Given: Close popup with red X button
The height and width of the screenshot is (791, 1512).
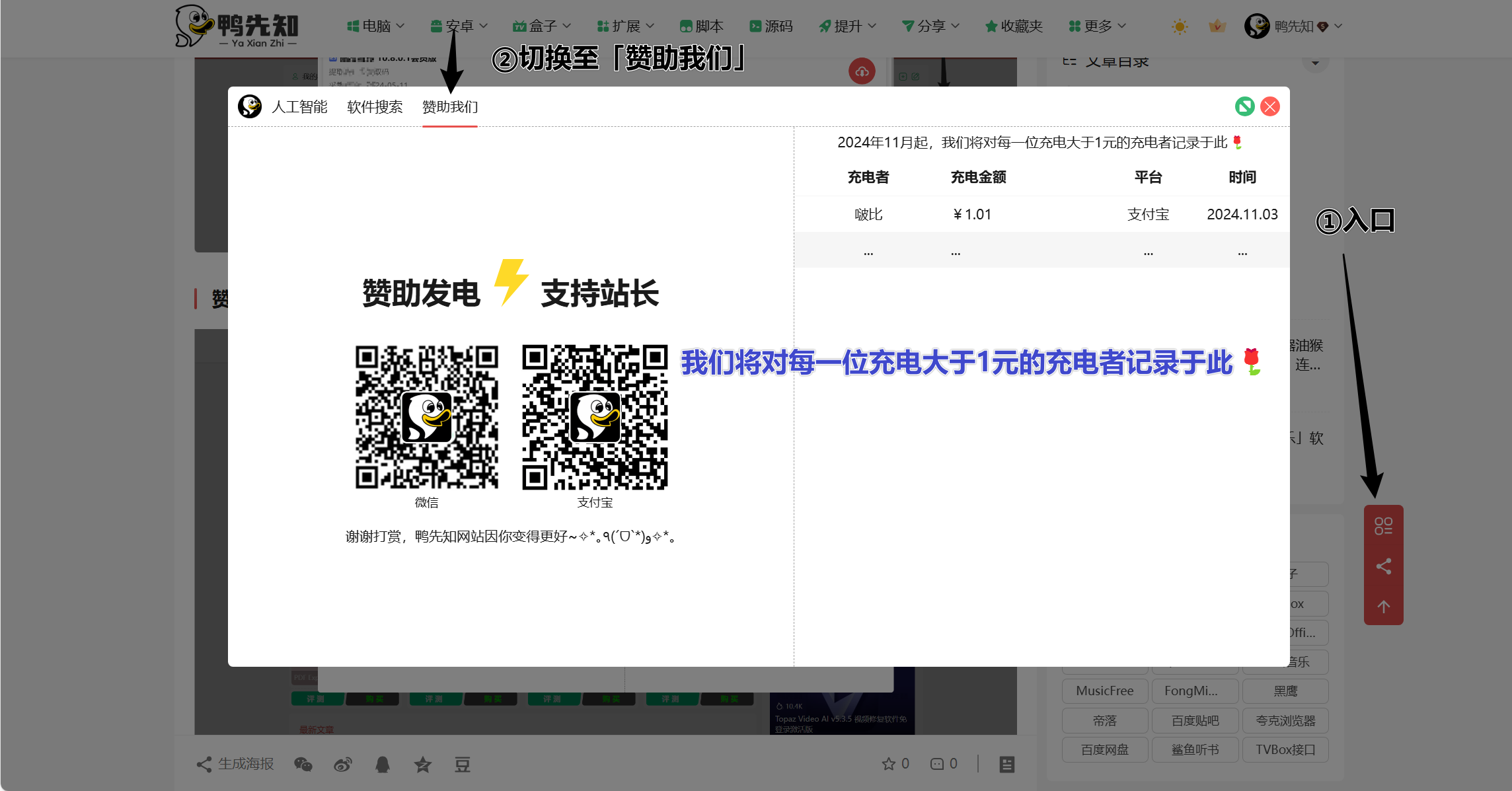Looking at the screenshot, I should 1270,106.
